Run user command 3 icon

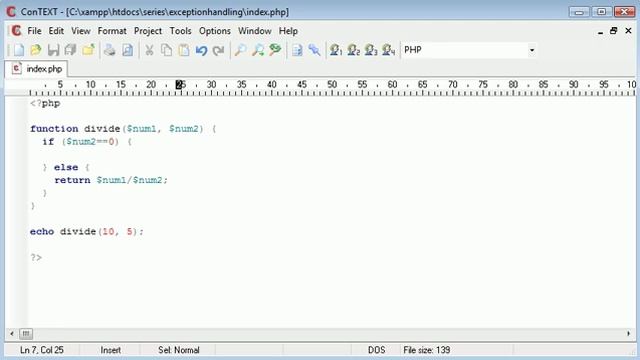[x=371, y=50]
